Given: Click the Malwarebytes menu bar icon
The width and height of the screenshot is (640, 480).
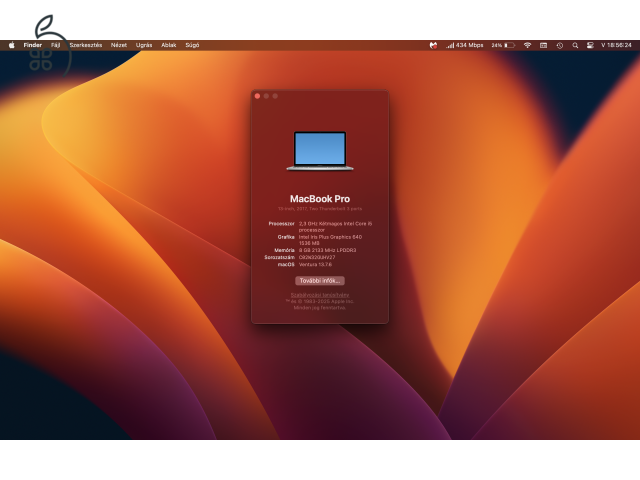Looking at the screenshot, I should [433, 45].
